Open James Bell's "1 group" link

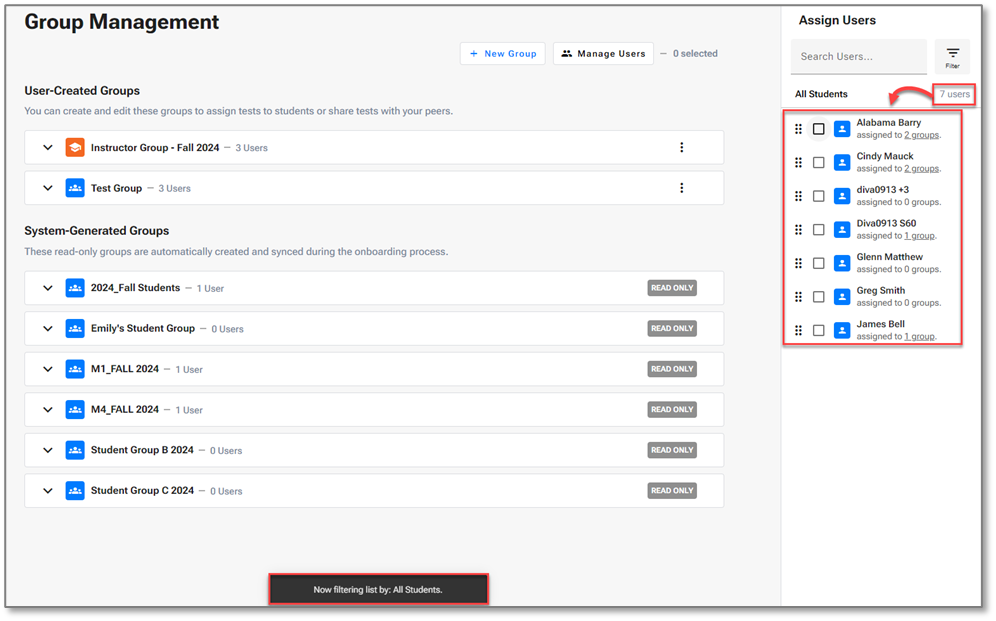coord(919,337)
